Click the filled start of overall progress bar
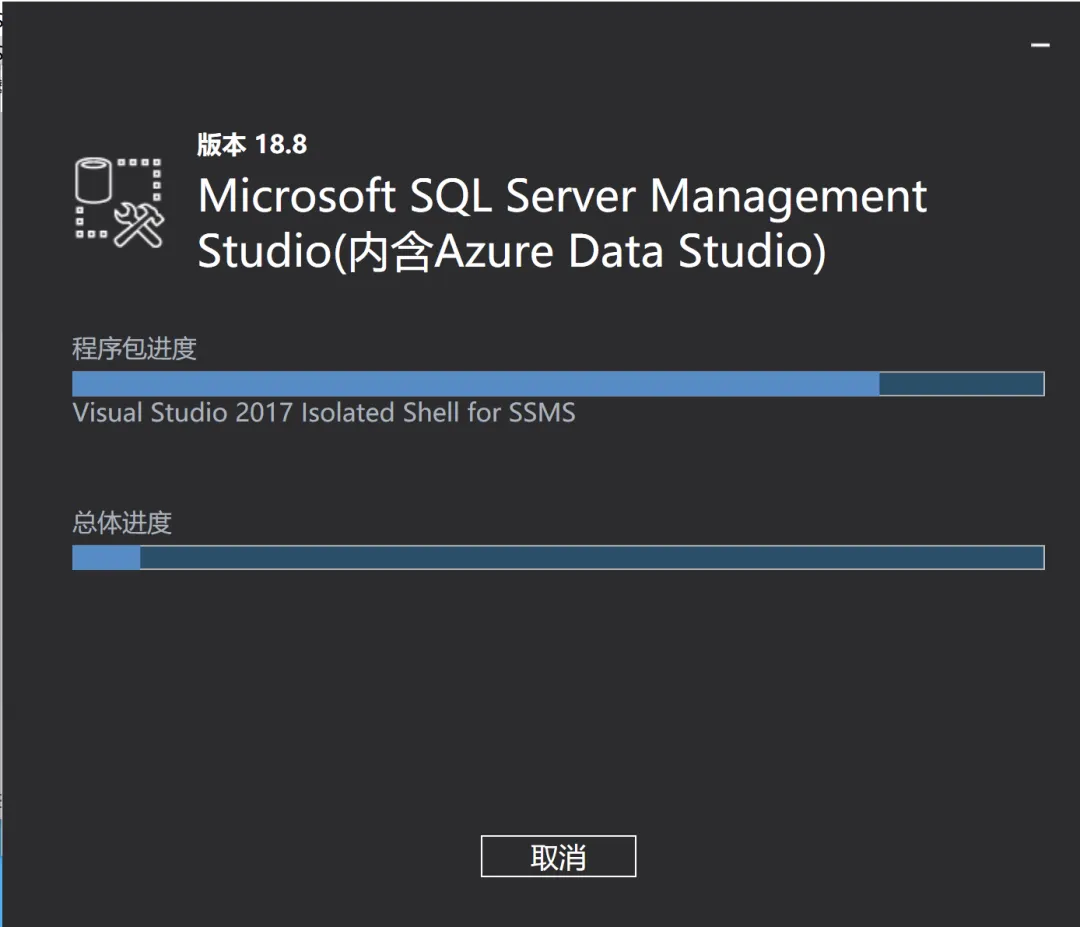This screenshot has height=927, width=1080. pos(106,557)
